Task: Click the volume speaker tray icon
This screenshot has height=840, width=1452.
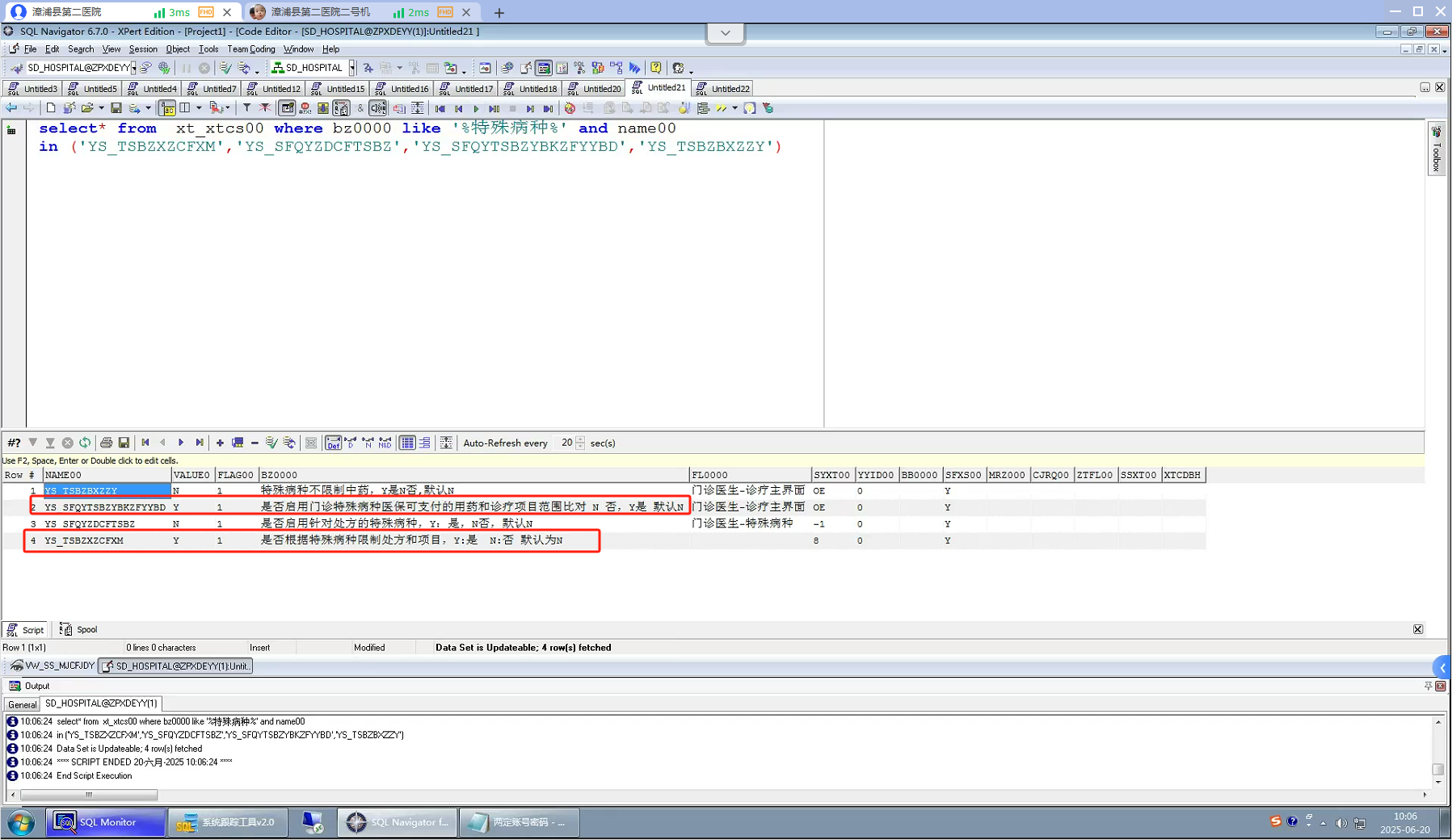Action: [x=1341, y=823]
